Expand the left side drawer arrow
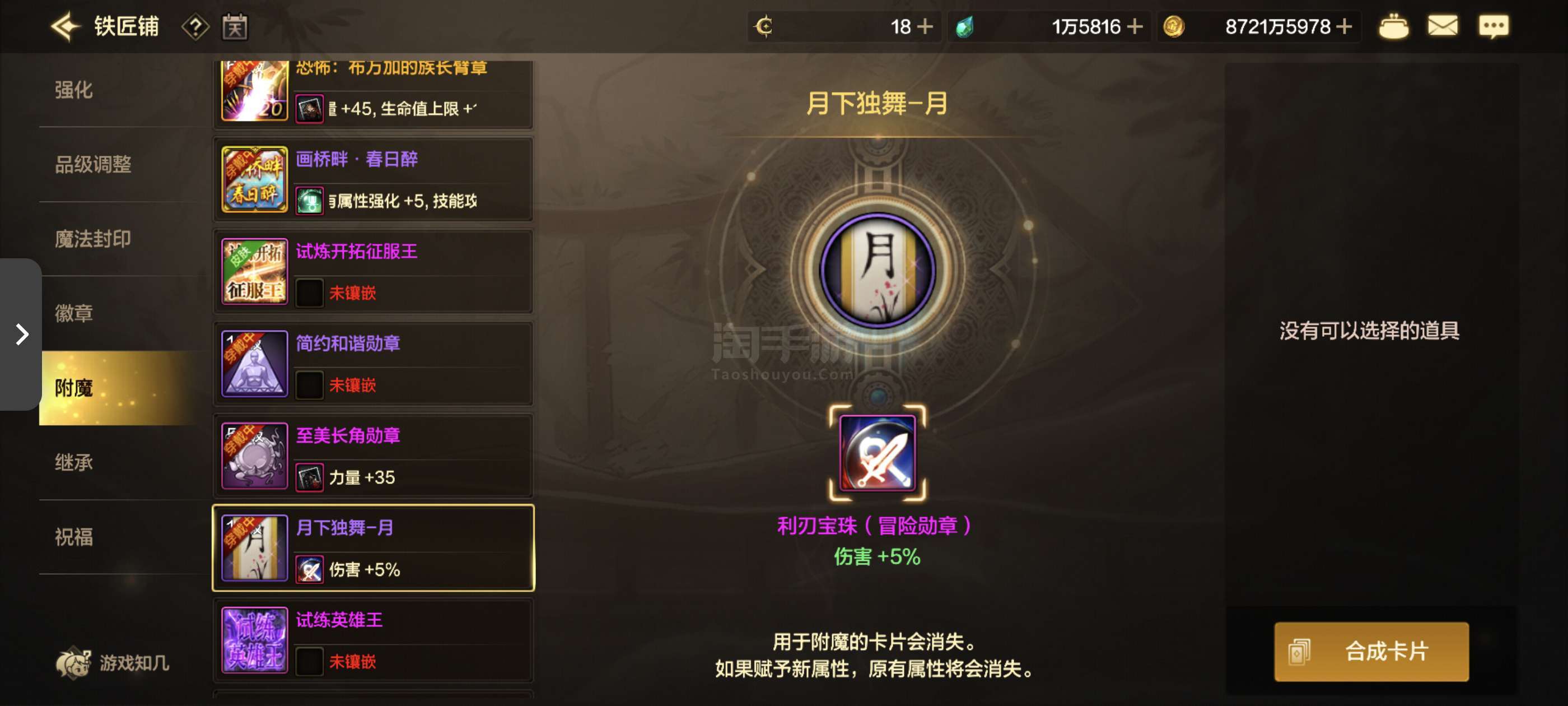1568x706 pixels. 21,334
